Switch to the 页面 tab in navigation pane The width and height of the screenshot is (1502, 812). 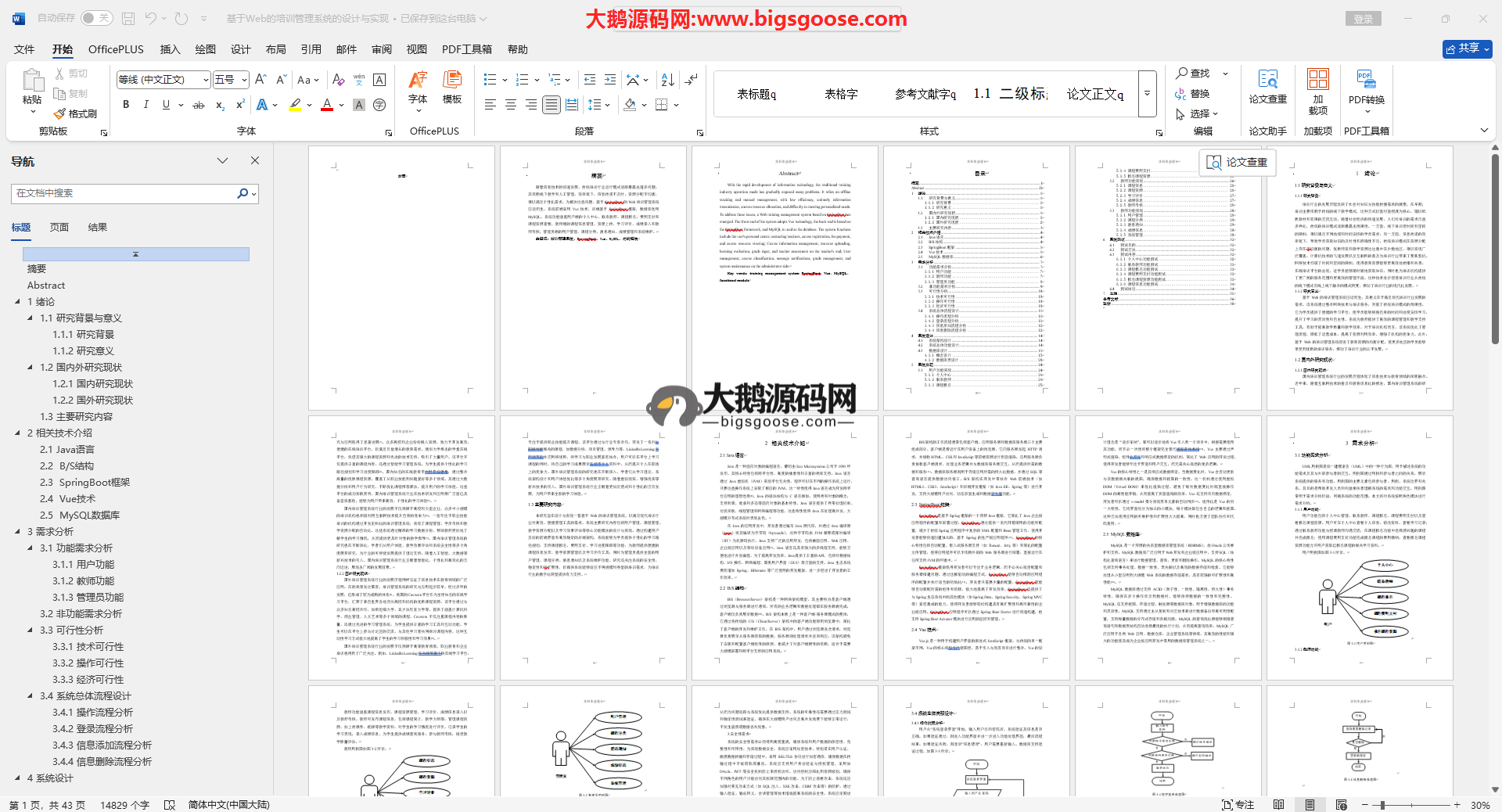point(59,228)
